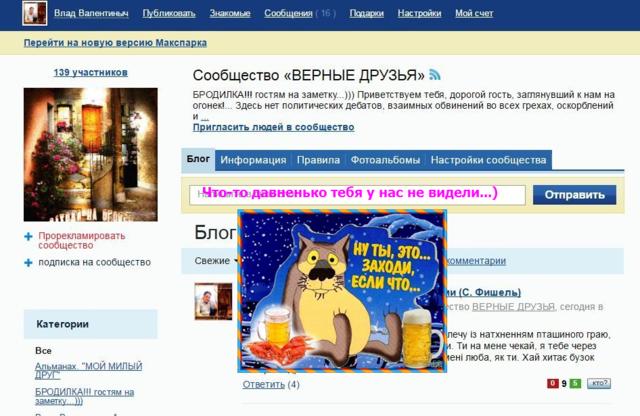Open Настройки in the top bar
640x416 pixels.
(x=419, y=13)
